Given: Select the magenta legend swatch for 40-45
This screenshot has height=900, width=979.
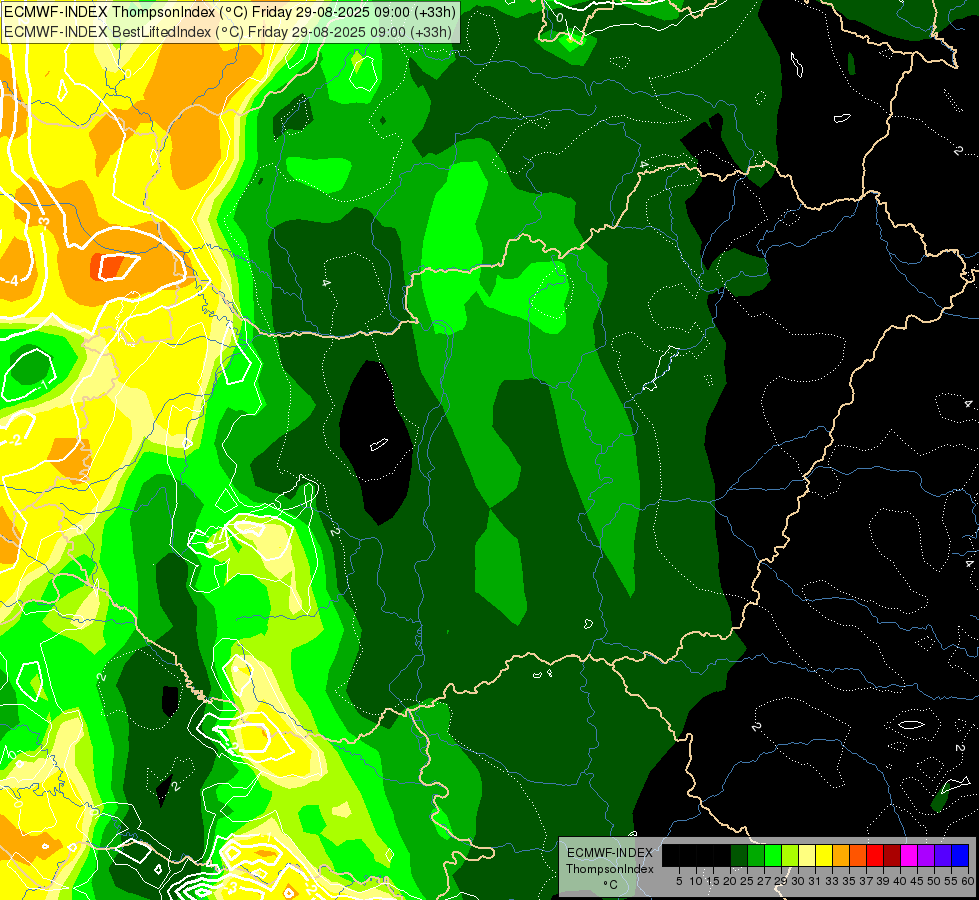Looking at the screenshot, I should (909, 855).
